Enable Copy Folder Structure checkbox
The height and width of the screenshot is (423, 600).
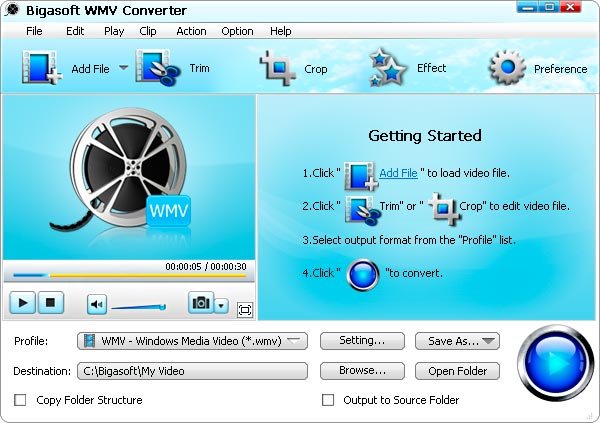coord(20,400)
